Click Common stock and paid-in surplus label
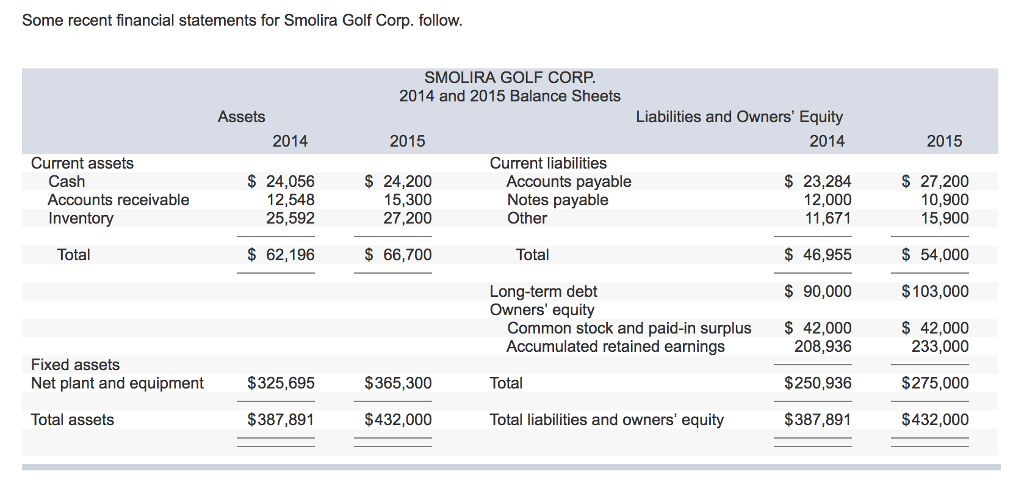 tap(630, 328)
